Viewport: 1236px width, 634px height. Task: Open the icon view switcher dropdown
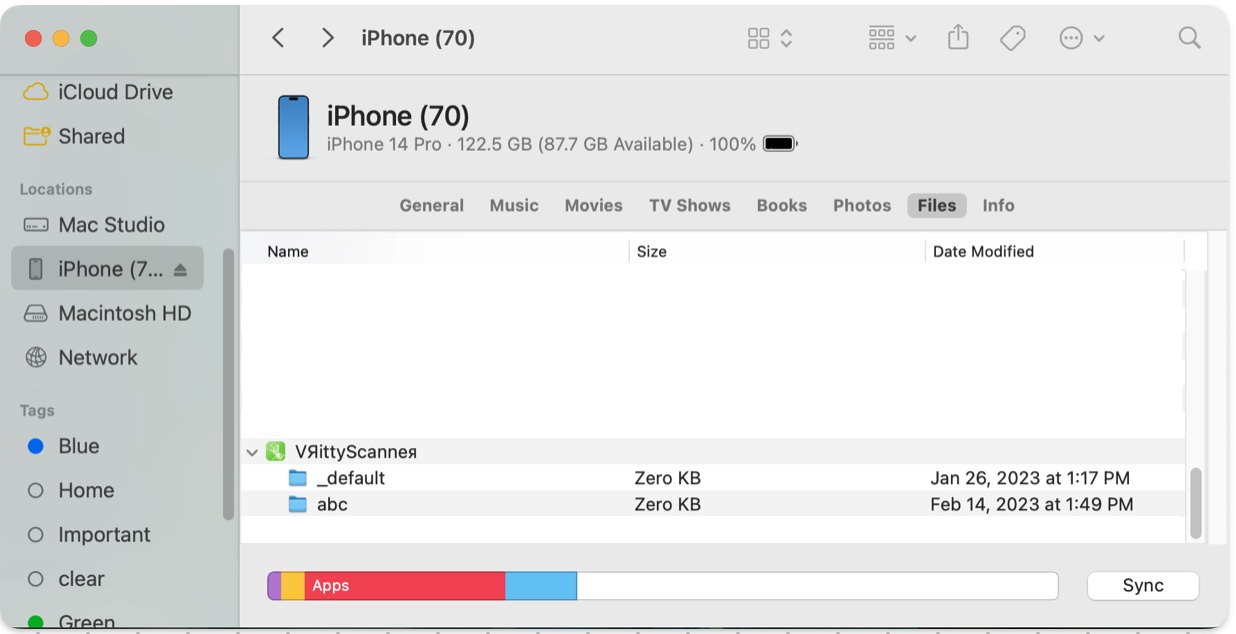click(x=770, y=38)
